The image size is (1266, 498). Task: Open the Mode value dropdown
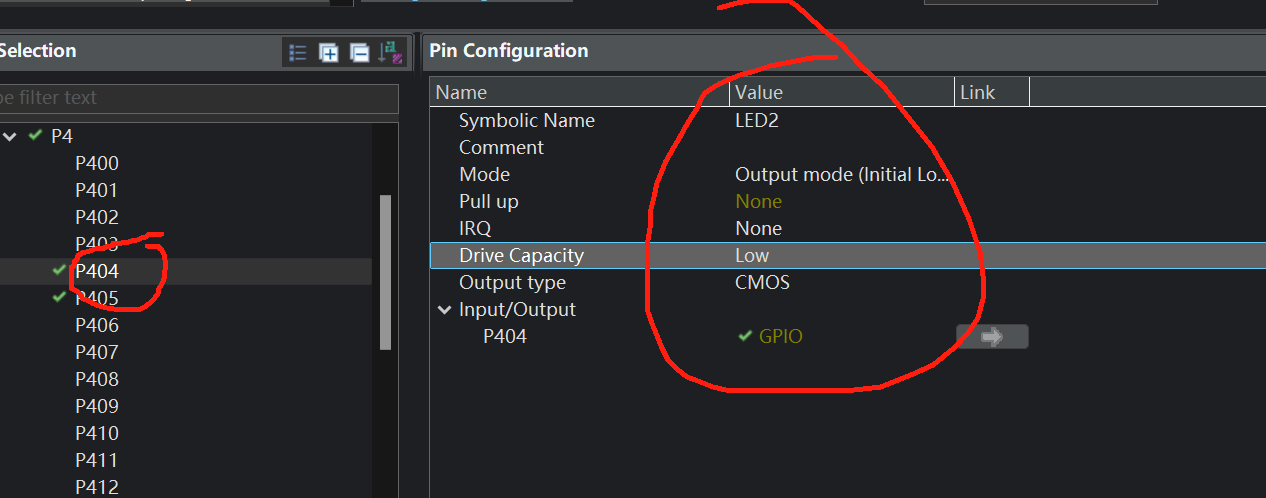pos(842,174)
